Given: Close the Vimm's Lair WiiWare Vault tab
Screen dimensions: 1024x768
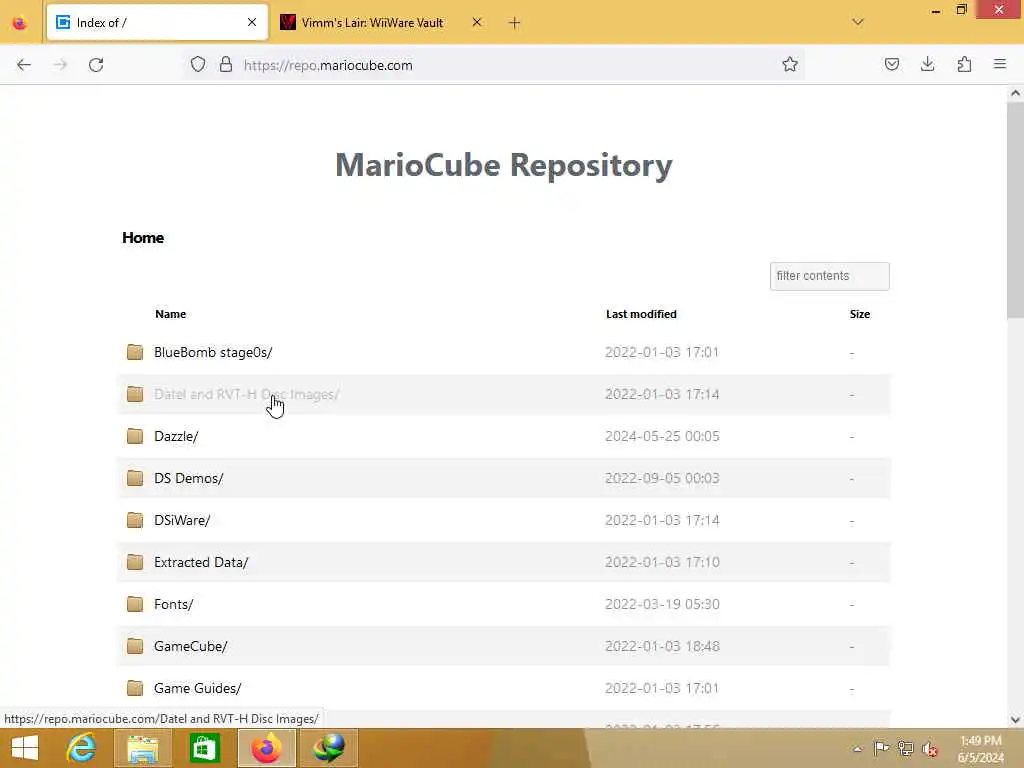Looking at the screenshot, I should click(x=477, y=22).
